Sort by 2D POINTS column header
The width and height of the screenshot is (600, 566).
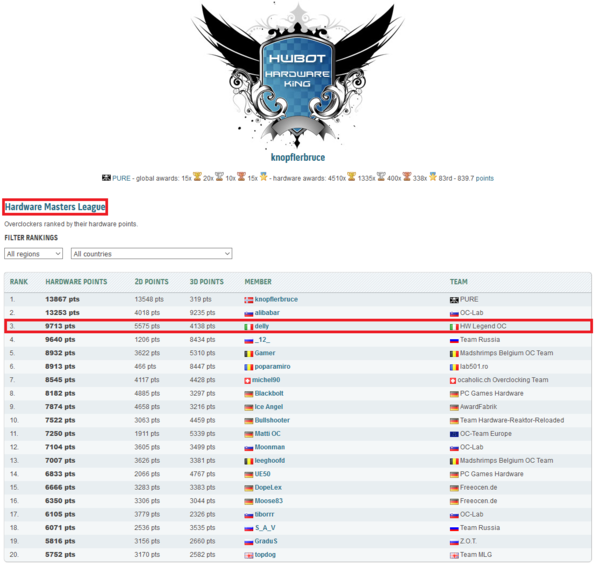coord(152,282)
